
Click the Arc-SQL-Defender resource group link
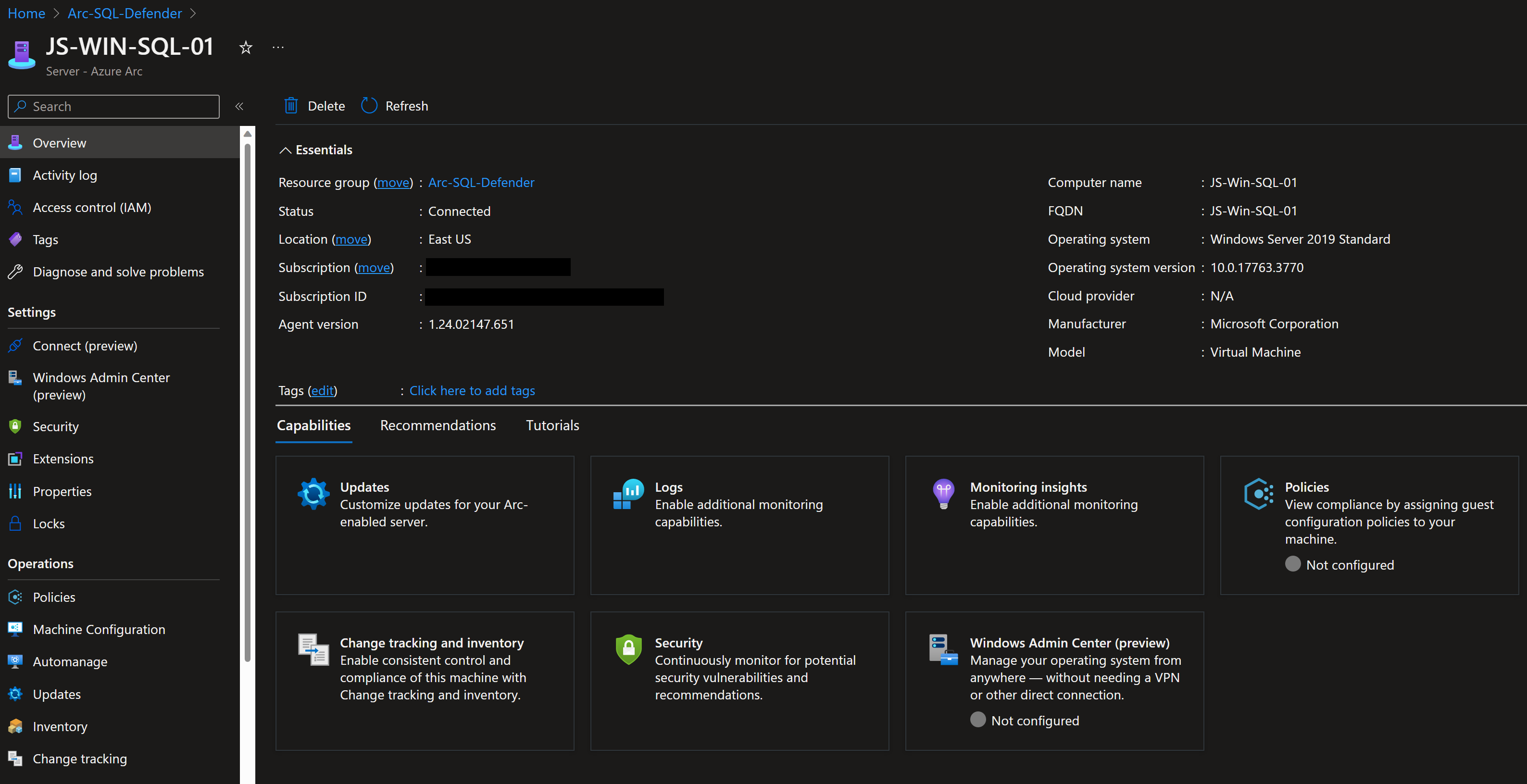[481, 183]
